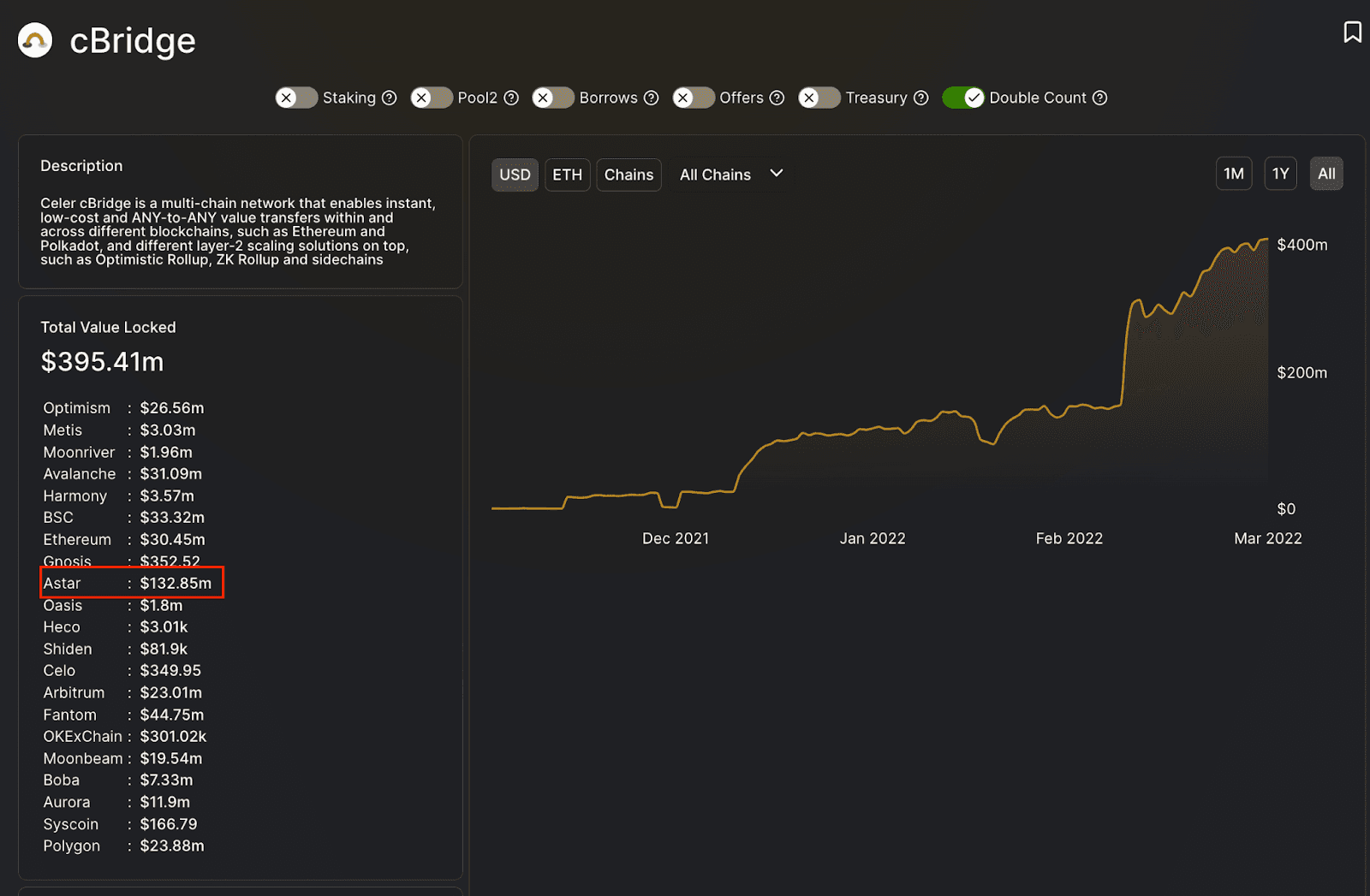Image resolution: width=1370 pixels, height=896 pixels.
Task: Click the Feb 2022 axis label
Action: coord(1069,538)
